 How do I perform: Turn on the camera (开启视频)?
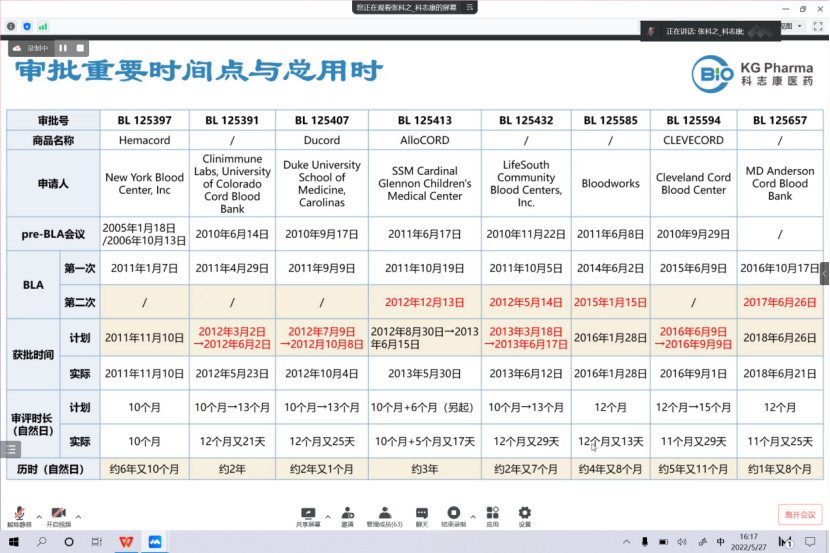pos(58,516)
